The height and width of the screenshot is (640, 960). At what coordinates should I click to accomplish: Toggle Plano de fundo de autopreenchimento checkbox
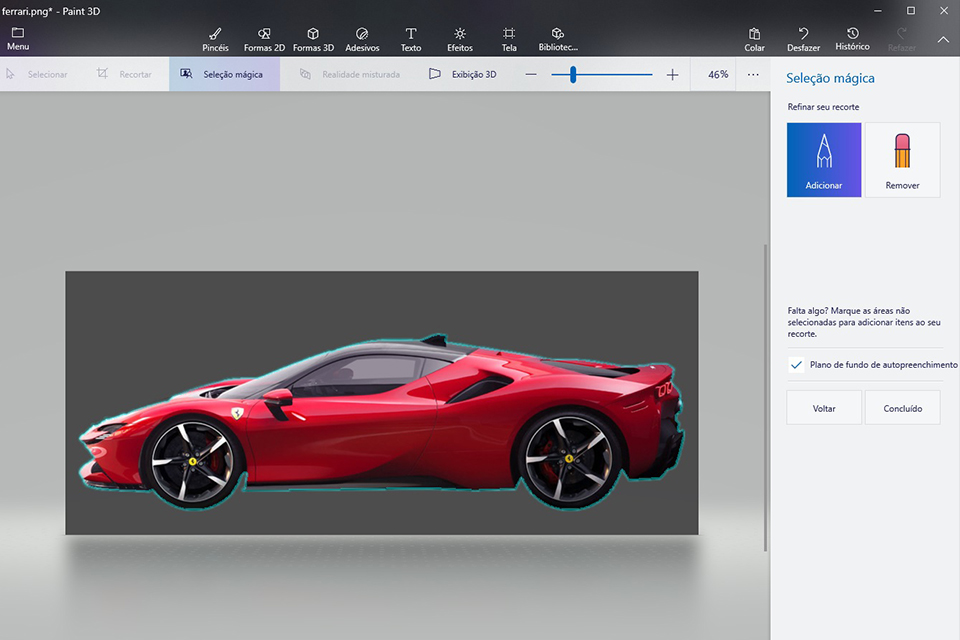(x=796, y=365)
